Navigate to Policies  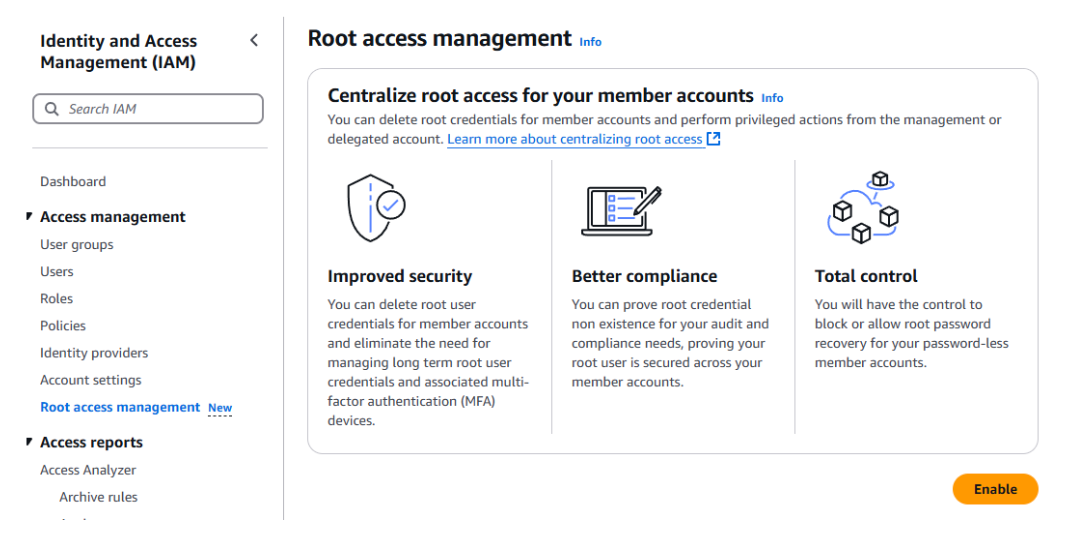[63, 325]
